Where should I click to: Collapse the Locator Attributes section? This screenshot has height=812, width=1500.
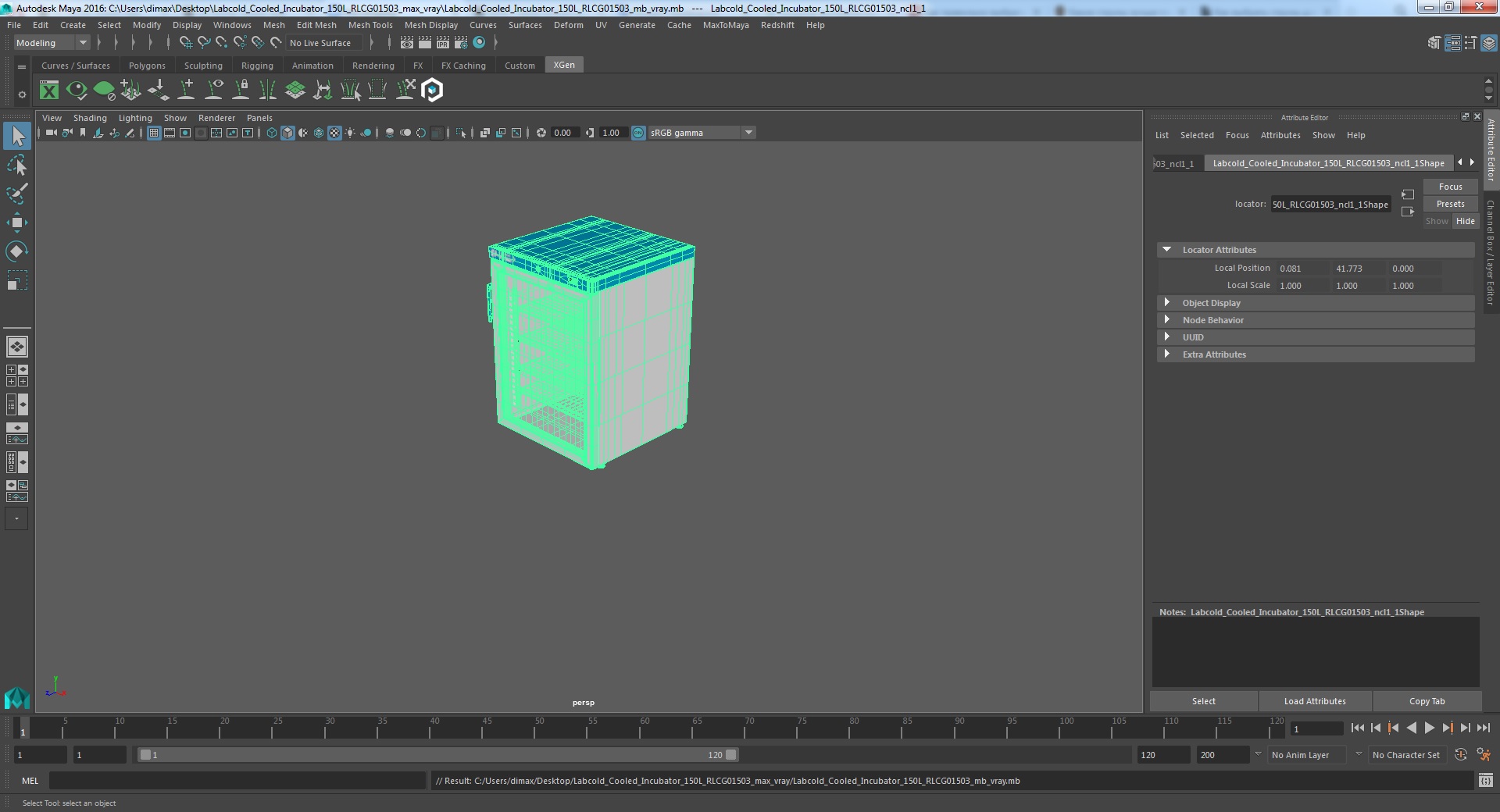[x=1166, y=250]
